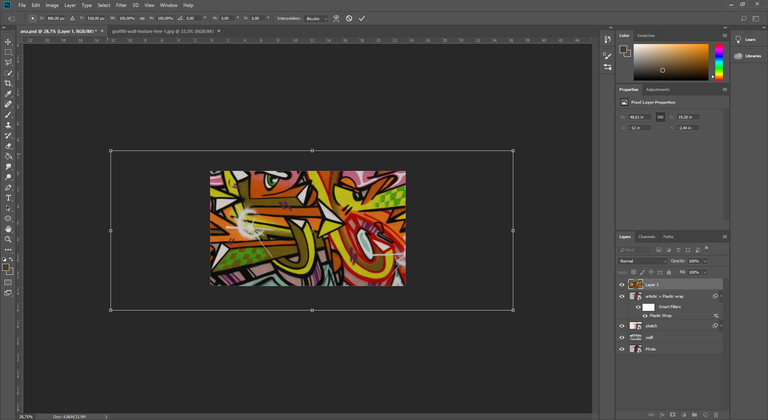Select the Zoom tool
Image resolution: width=768 pixels, height=420 pixels.
point(8,240)
